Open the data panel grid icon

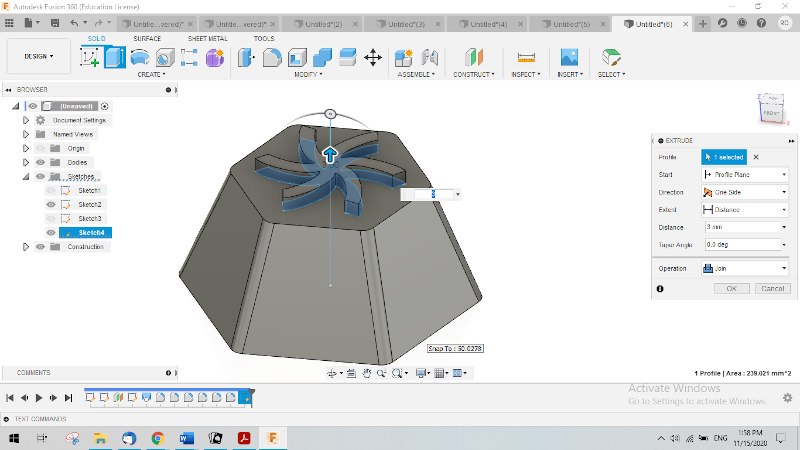[x=9, y=23]
